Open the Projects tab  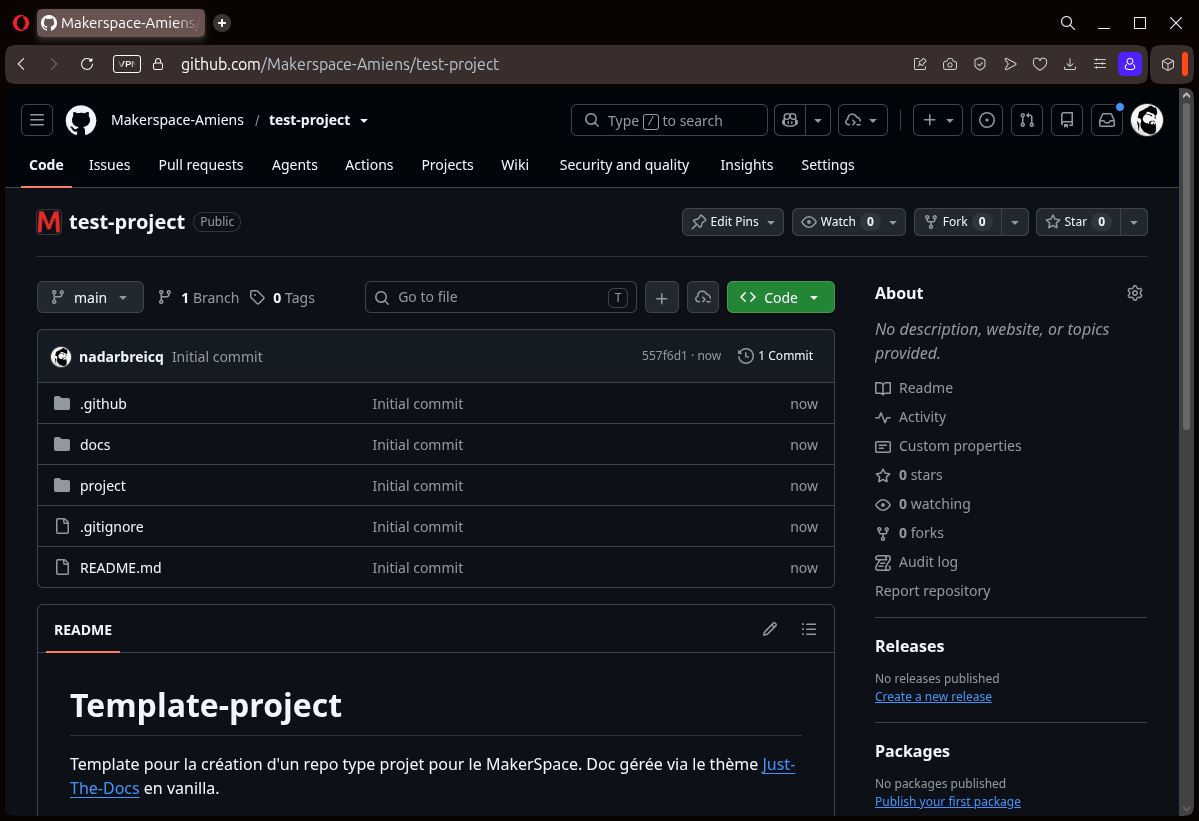click(447, 165)
